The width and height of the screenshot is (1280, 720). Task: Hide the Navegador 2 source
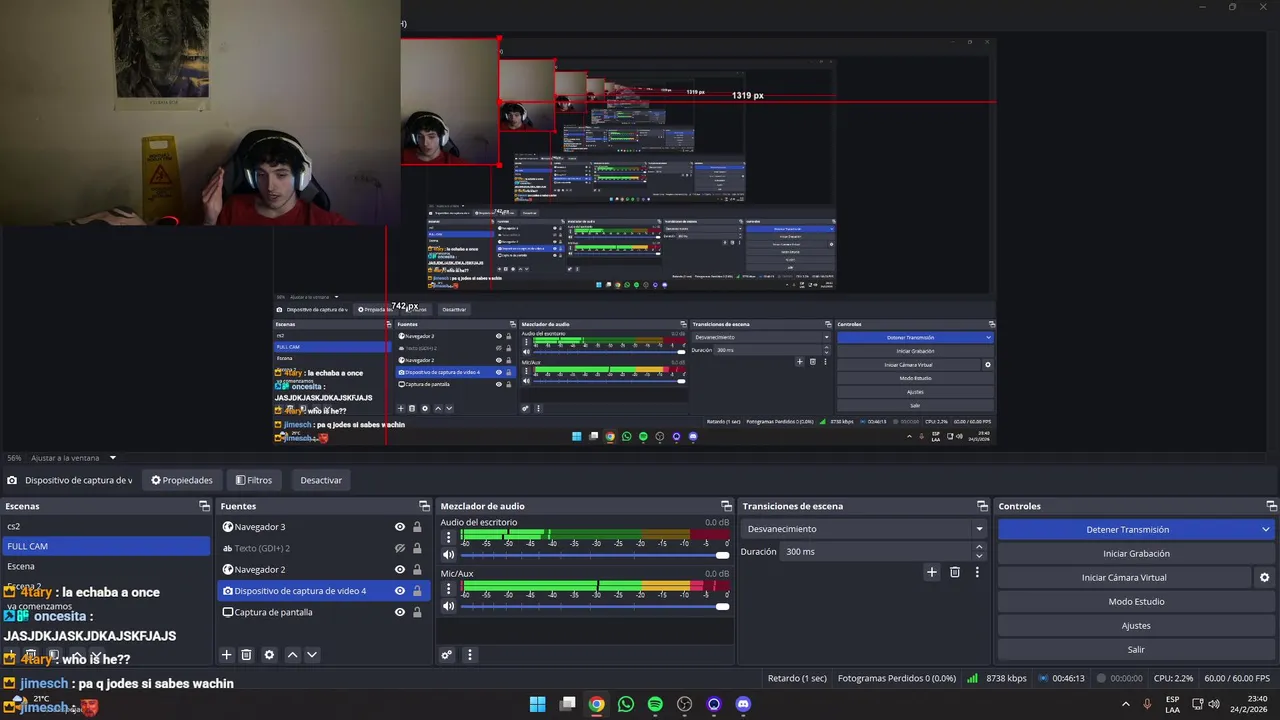pos(400,569)
